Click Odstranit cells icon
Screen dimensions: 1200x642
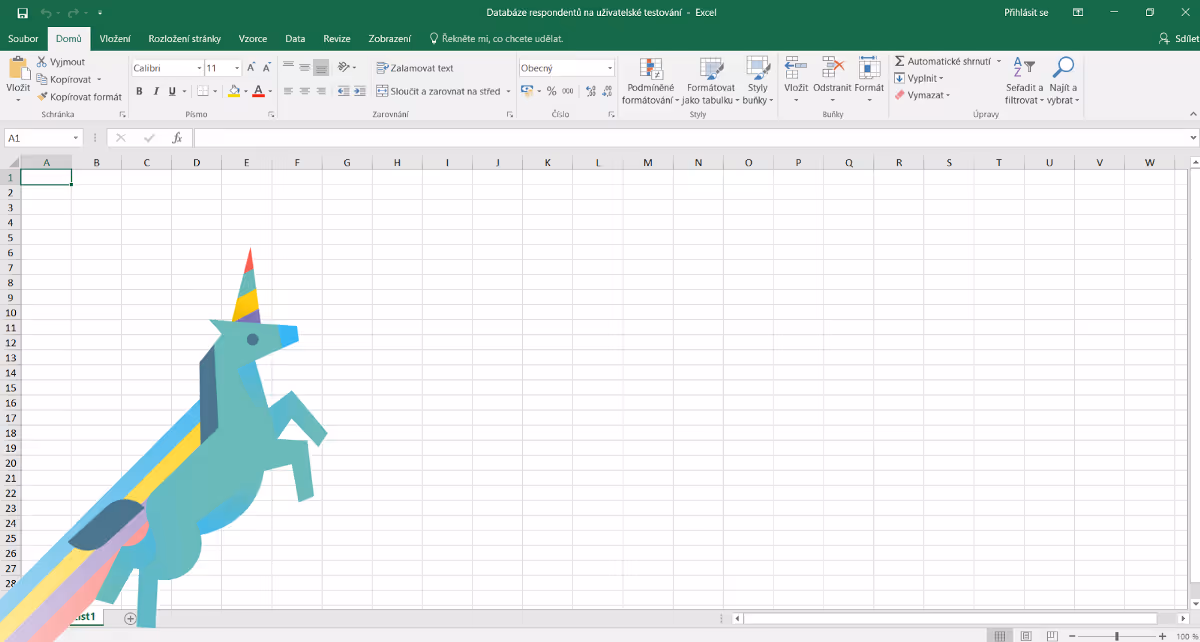[832, 68]
